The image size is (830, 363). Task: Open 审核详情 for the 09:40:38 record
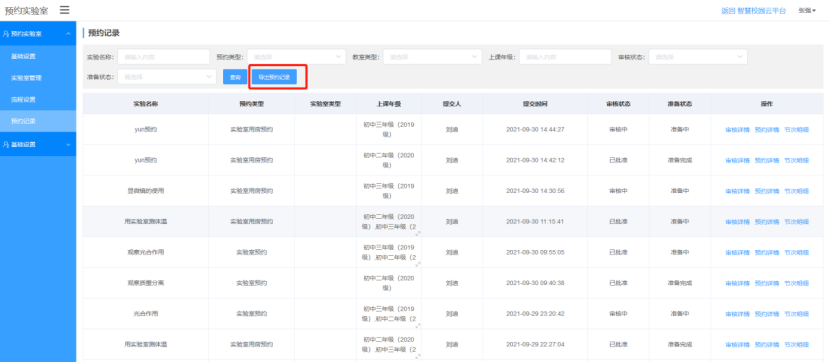tap(737, 283)
